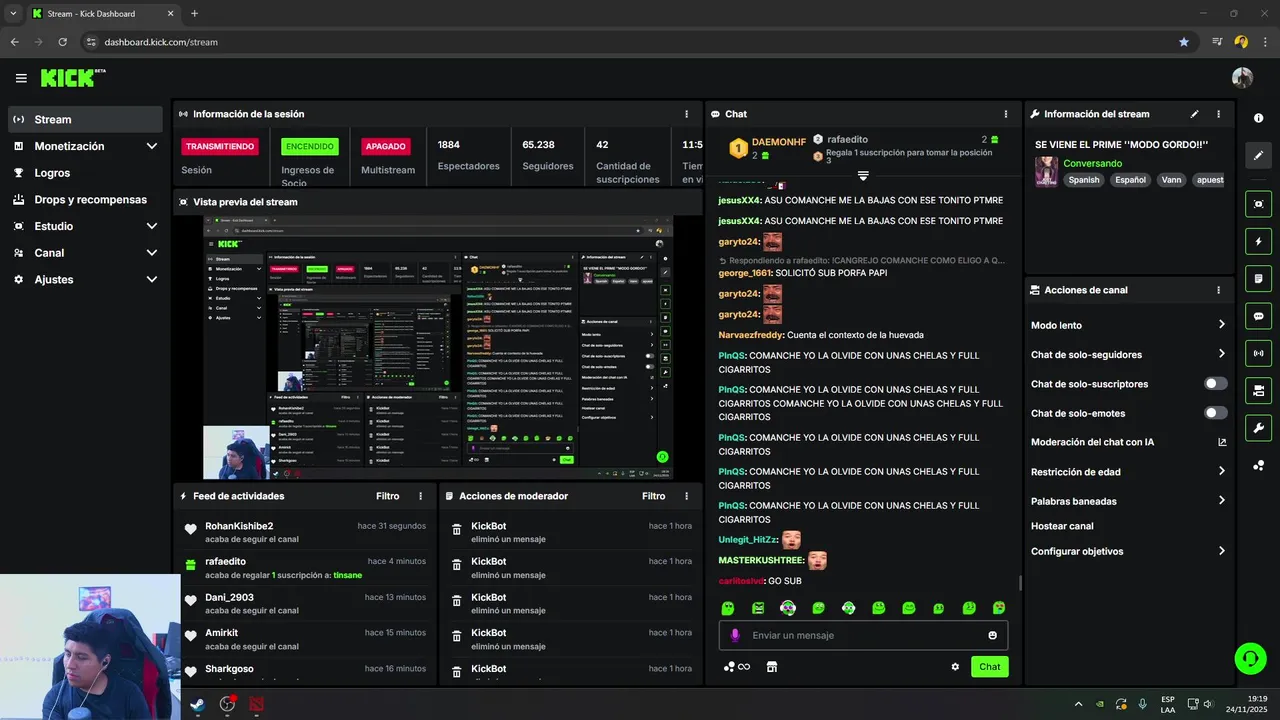1280x720 pixels.
Task: Expand Restricción de edad options
Action: (1222, 472)
